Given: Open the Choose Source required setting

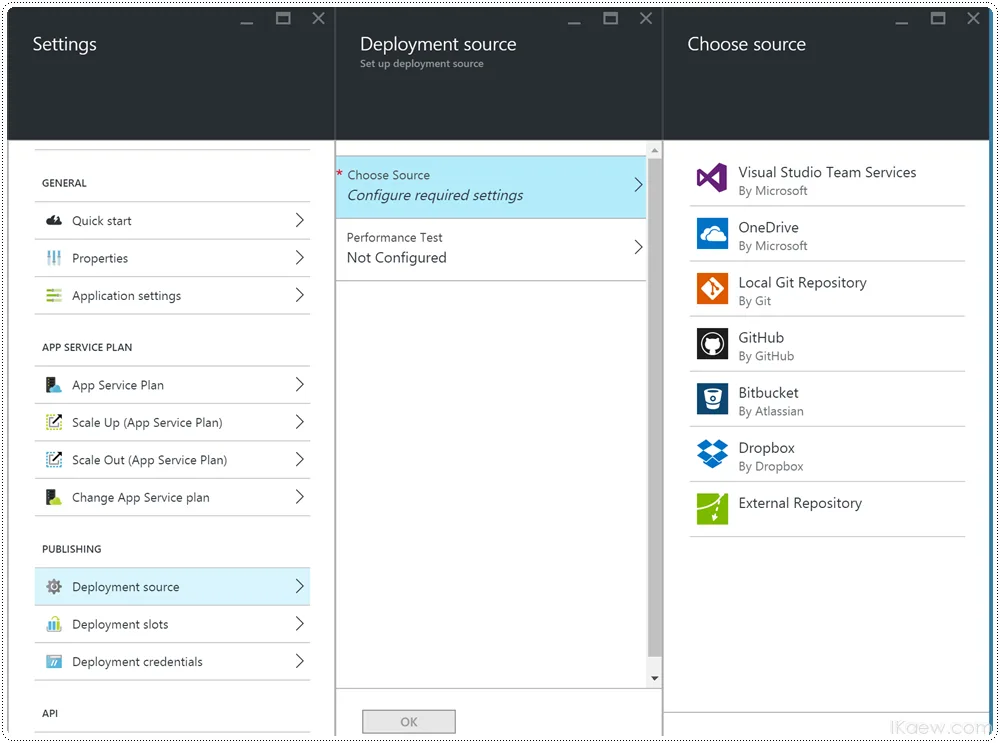Looking at the screenshot, I should click(491, 187).
